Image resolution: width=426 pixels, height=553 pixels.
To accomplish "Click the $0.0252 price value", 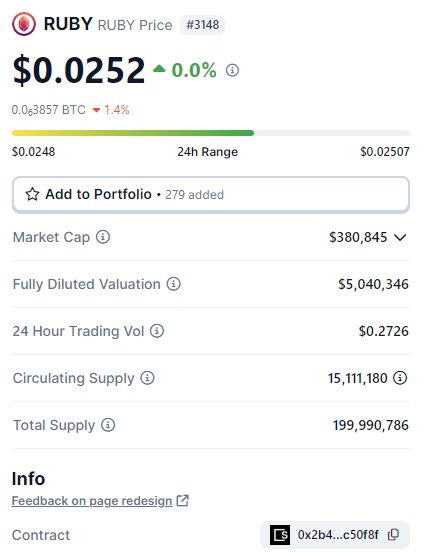I will [x=79, y=70].
